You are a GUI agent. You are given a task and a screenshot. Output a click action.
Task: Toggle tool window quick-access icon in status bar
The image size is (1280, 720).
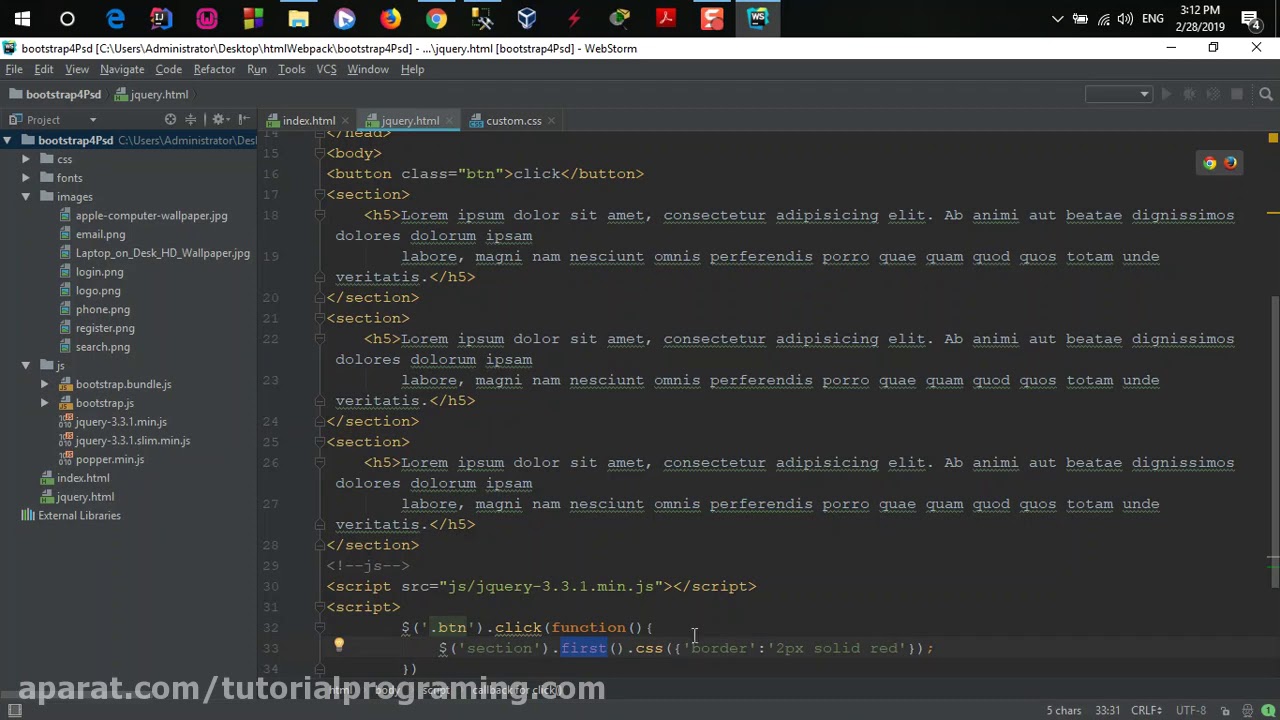14,710
